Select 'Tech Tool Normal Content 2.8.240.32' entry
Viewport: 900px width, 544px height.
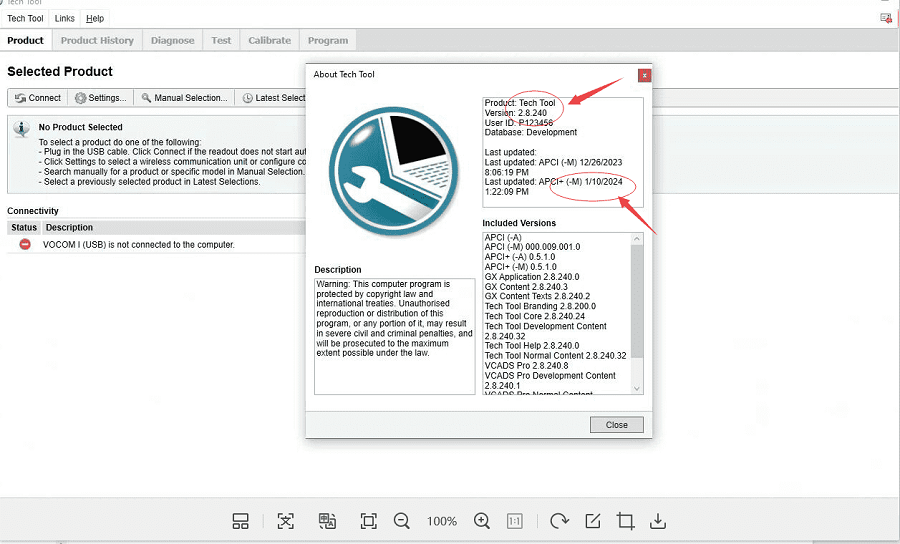[556, 356]
